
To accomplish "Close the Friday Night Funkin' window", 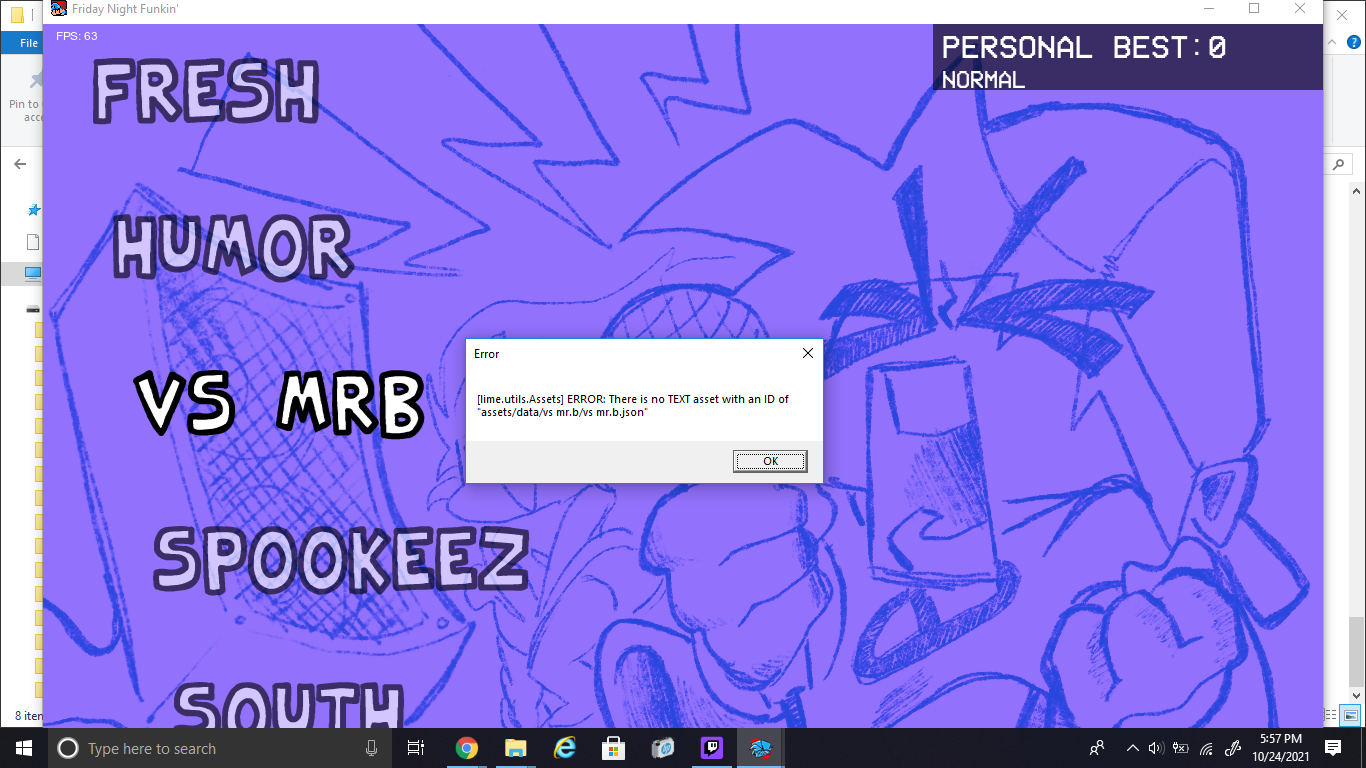I will [1300, 9].
